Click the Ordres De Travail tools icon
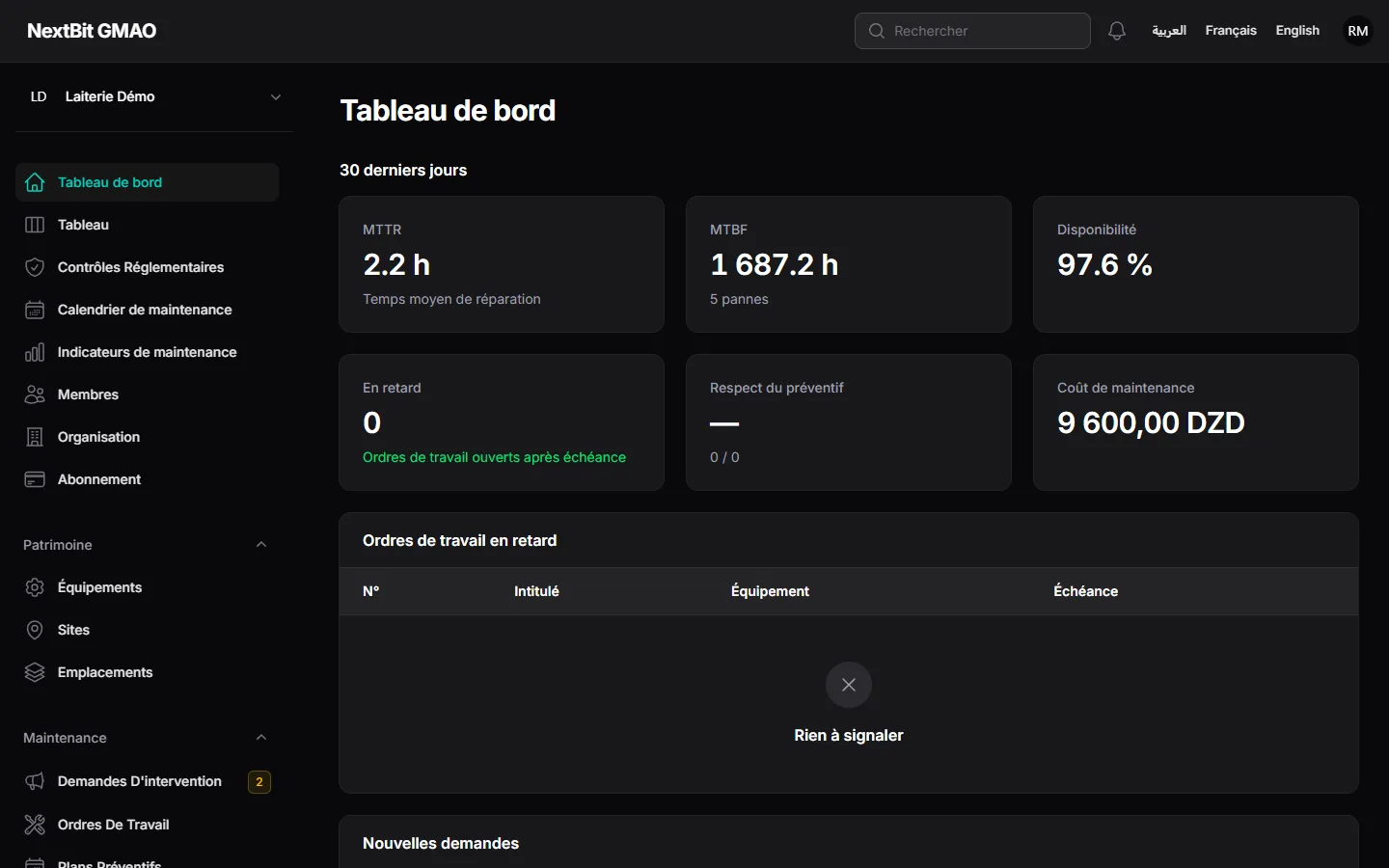The image size is (1389, 868). [x=35, y=825]
